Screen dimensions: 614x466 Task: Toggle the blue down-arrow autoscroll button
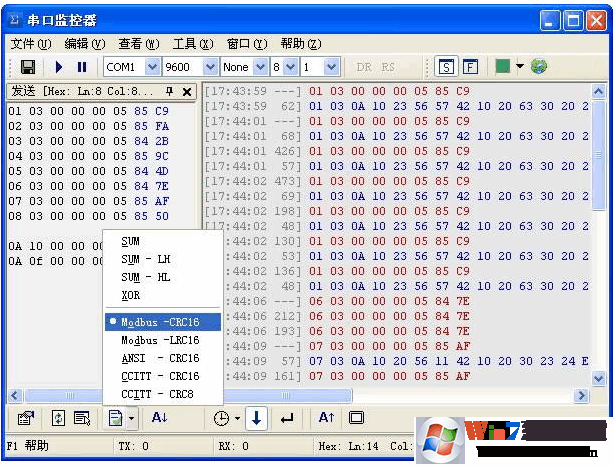click(x=256, y=418)
